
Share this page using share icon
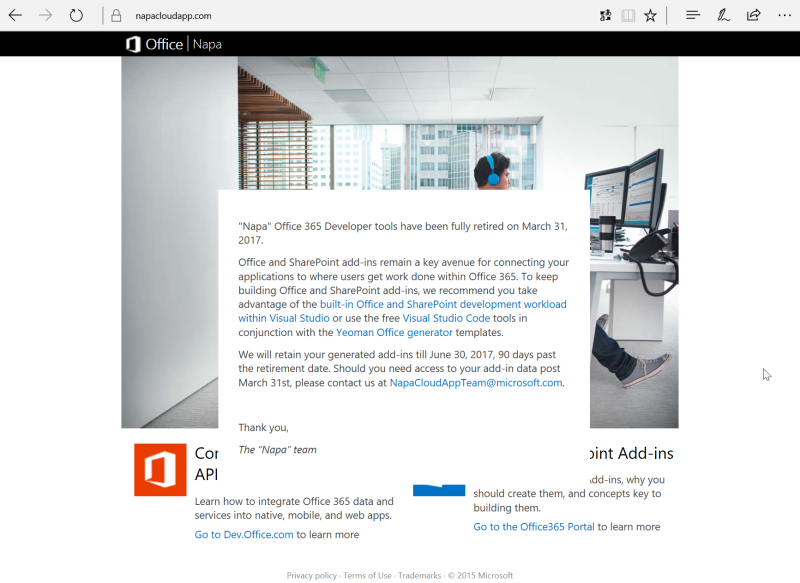click(754, 15)
